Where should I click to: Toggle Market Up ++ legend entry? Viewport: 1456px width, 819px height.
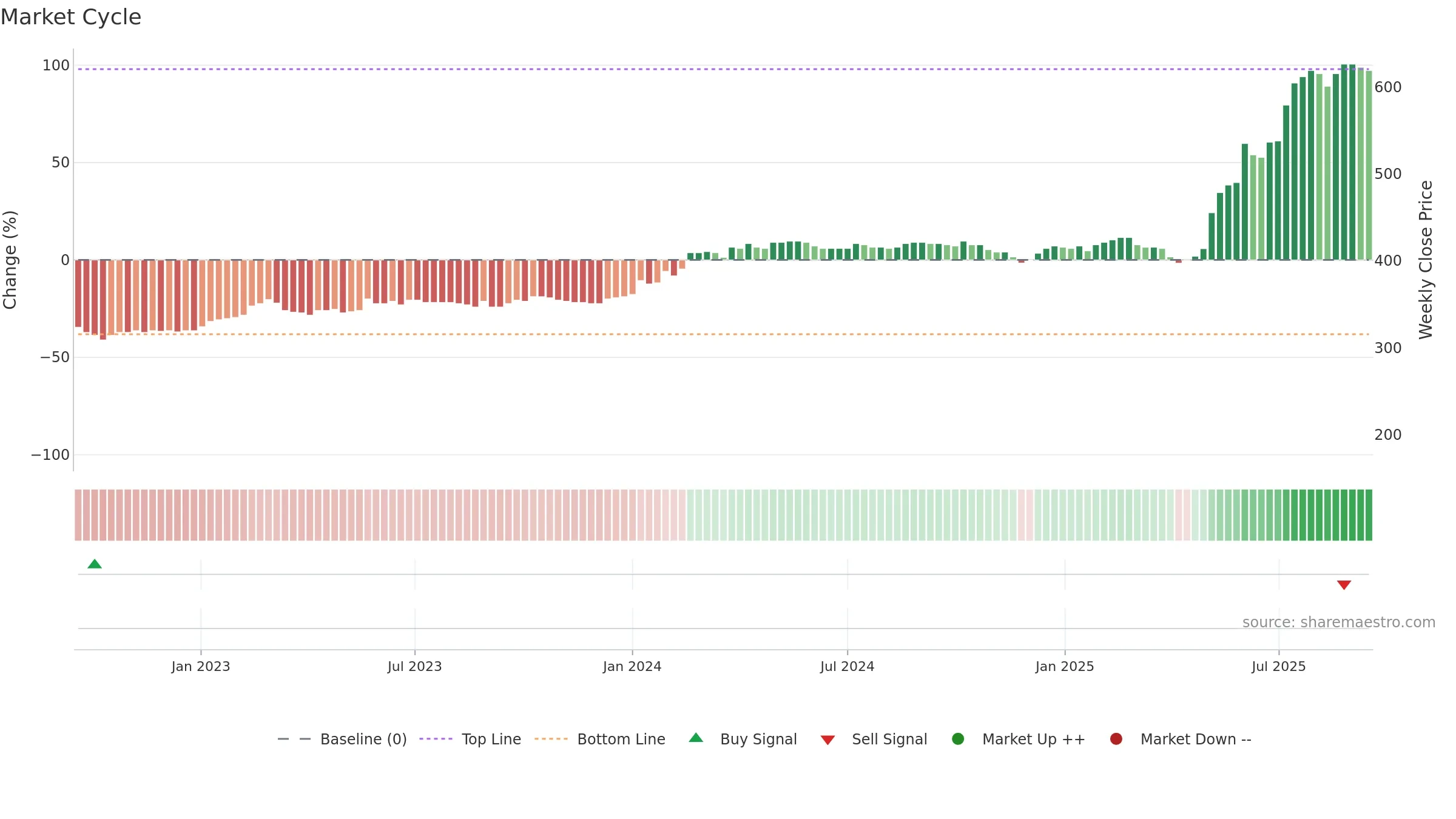(x=1019, y=739)
